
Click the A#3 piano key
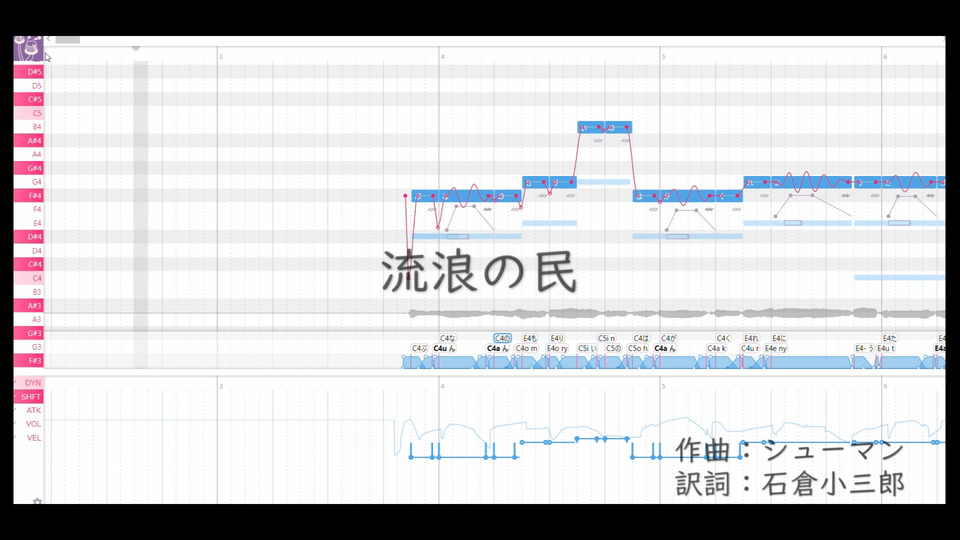[29, 306]
